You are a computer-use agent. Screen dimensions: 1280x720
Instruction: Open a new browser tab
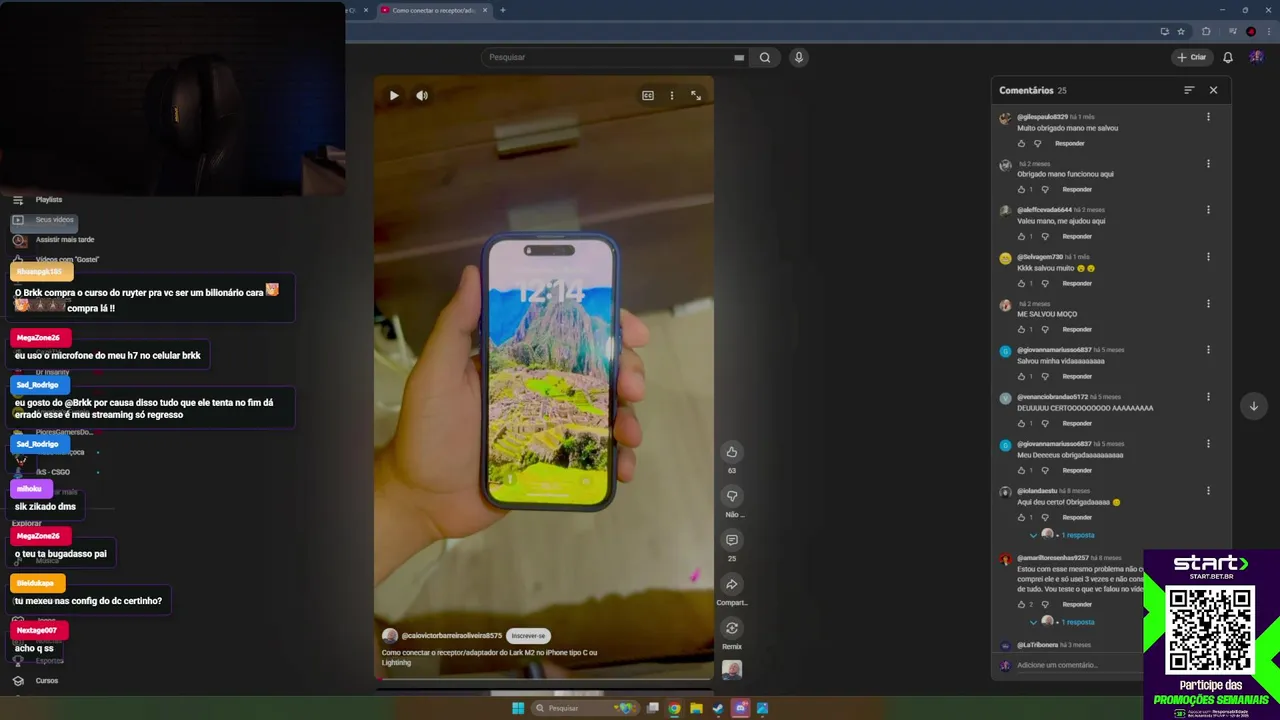[x=502, y=10]
